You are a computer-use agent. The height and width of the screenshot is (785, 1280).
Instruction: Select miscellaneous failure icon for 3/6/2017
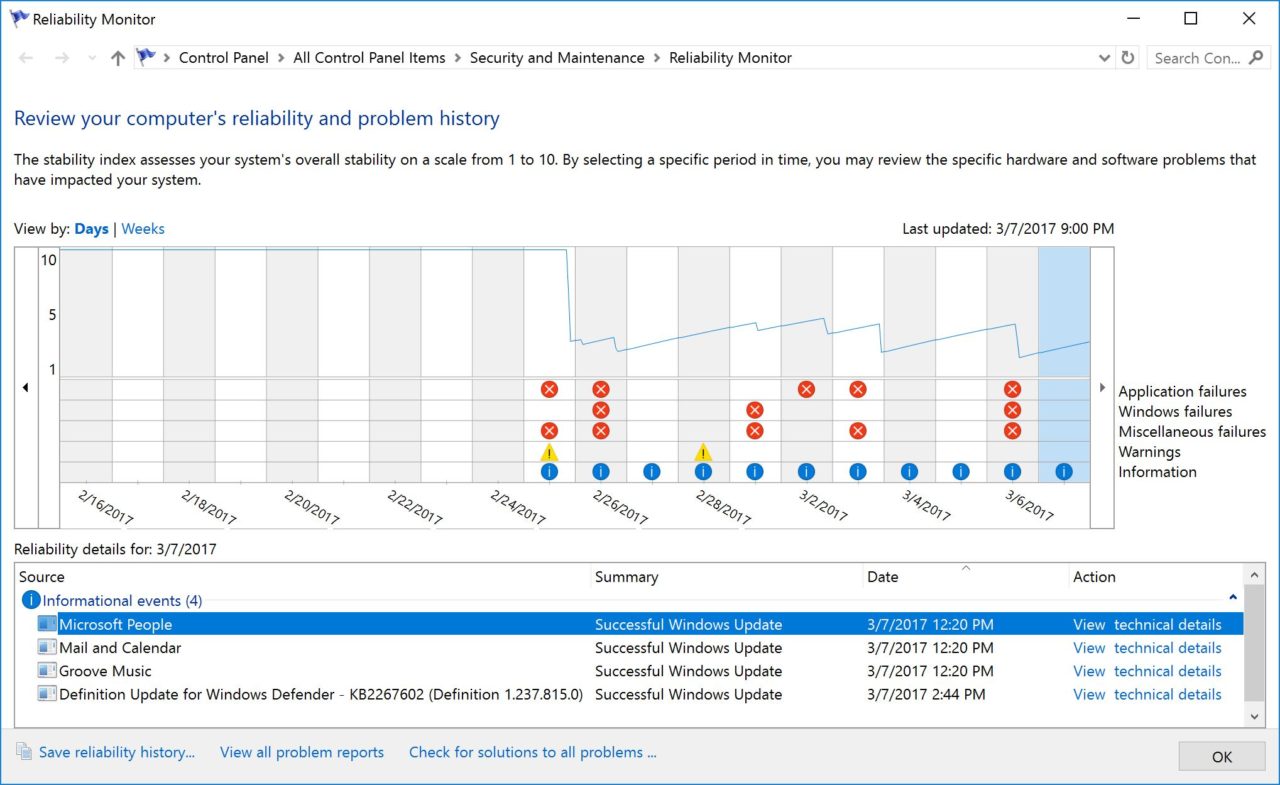click(x=1012, y=431)
